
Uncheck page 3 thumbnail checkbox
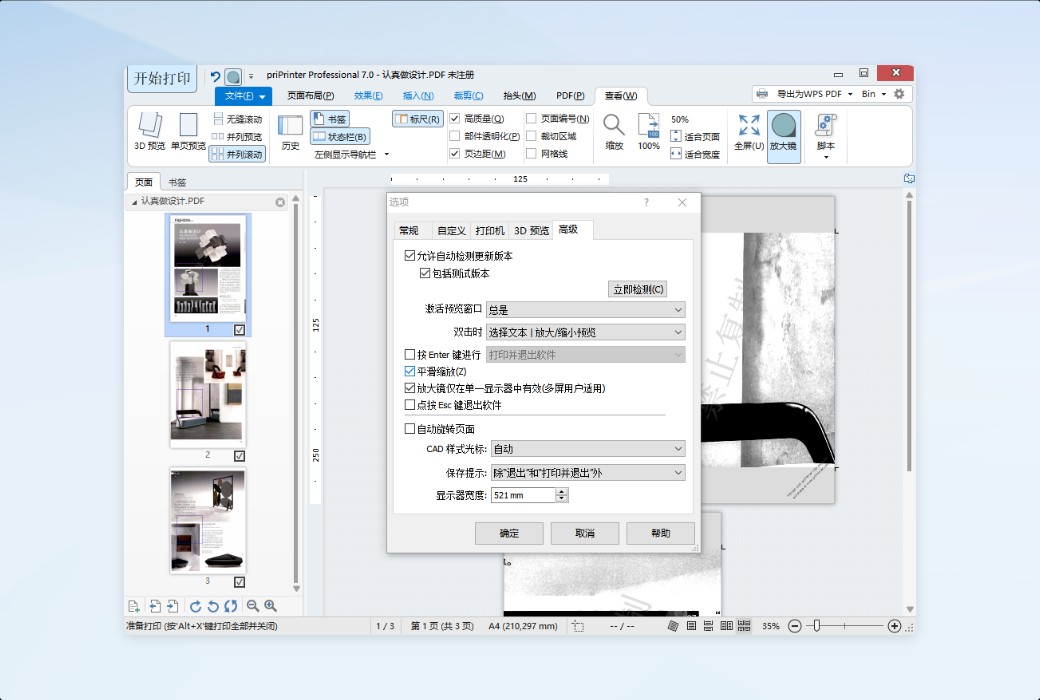[x=239, y=582]
